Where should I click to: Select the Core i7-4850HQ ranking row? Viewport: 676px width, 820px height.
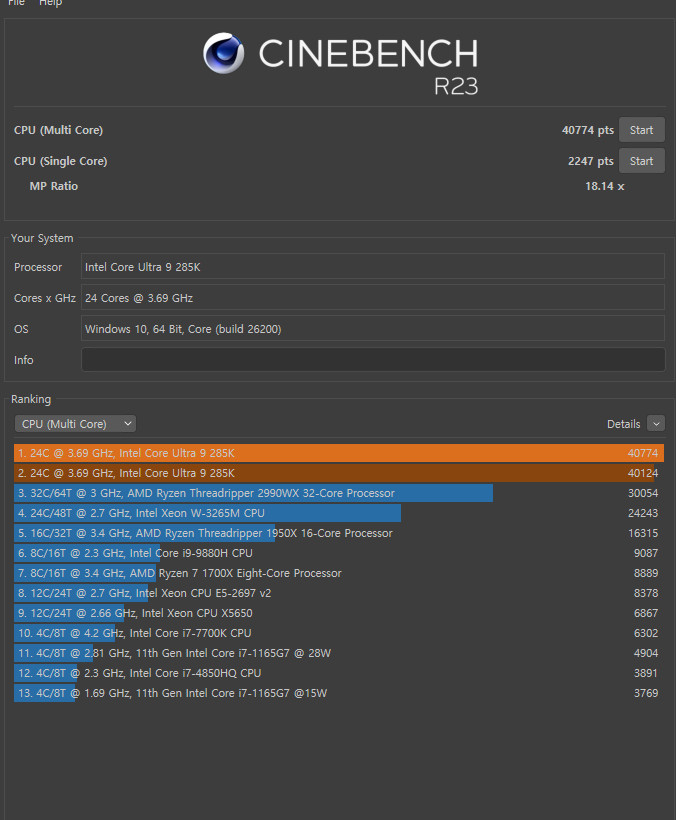click(339, 673)
